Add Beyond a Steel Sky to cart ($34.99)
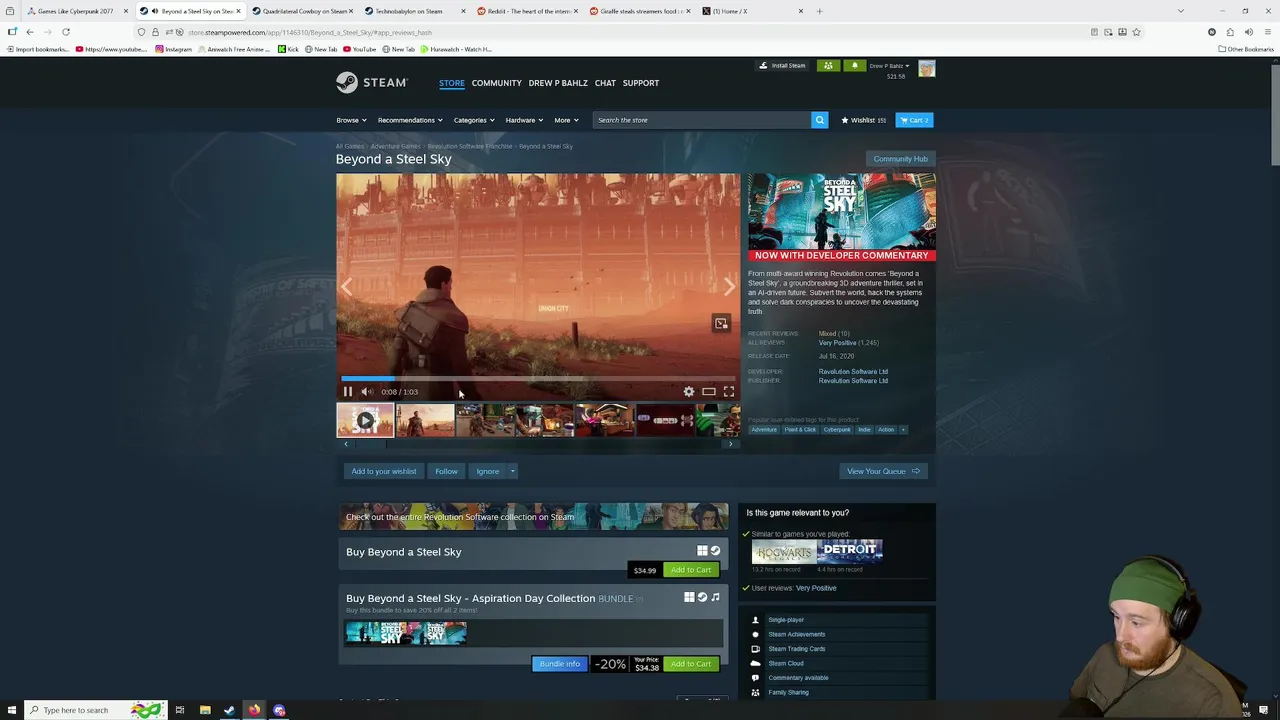The height and width of the screenshot is (720, 1280). [x=691, y=570]
